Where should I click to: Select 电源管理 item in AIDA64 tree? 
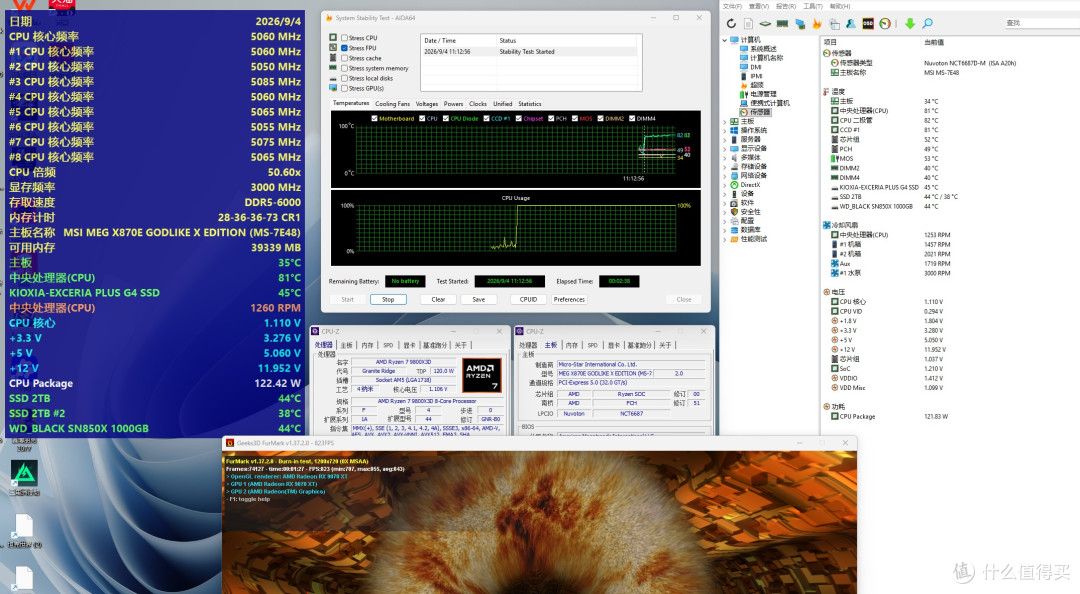pyautogui.click(x=763, y=94)
